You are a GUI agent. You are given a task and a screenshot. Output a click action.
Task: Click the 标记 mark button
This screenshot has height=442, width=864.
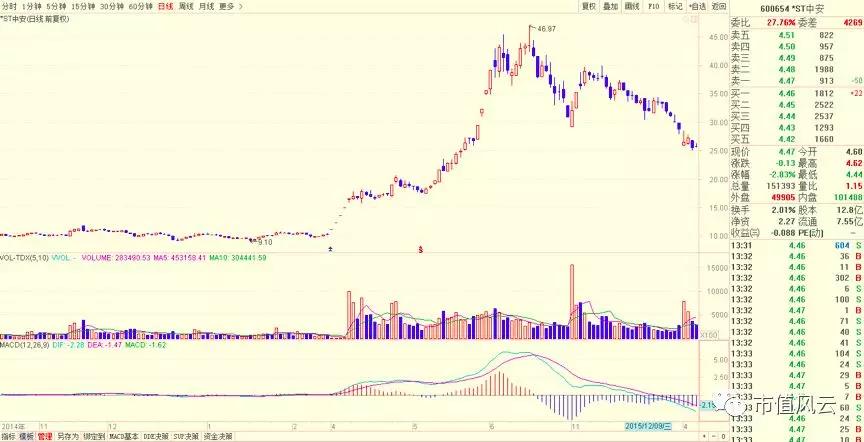coord(675,7)
